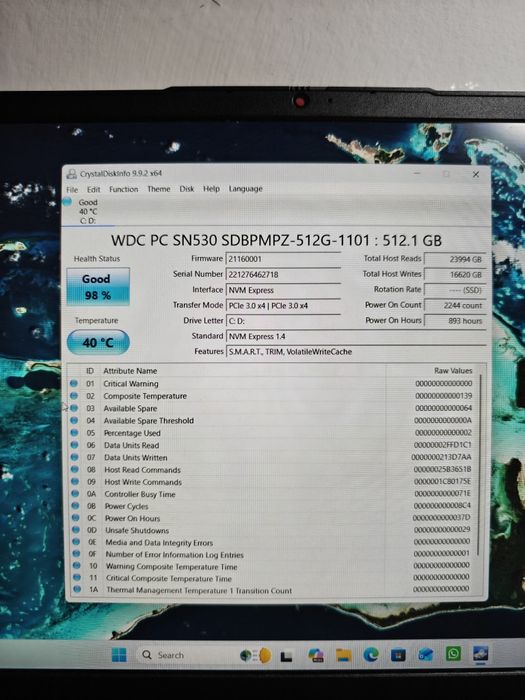Click the status dot of Percentage Used row
The width and height of the screenshot is (525, 700).
(75, 433)
